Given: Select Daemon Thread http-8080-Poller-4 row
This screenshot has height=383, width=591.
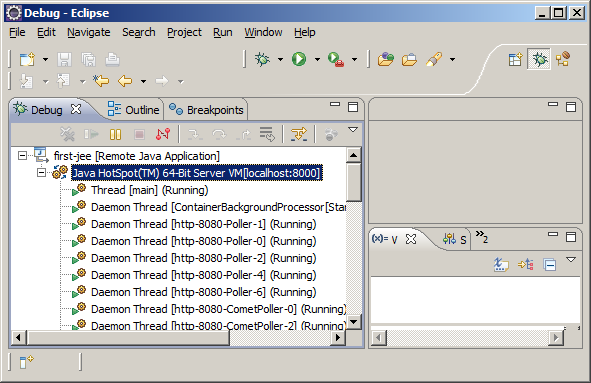Looking at the screenshot, I should pos(204,275).
